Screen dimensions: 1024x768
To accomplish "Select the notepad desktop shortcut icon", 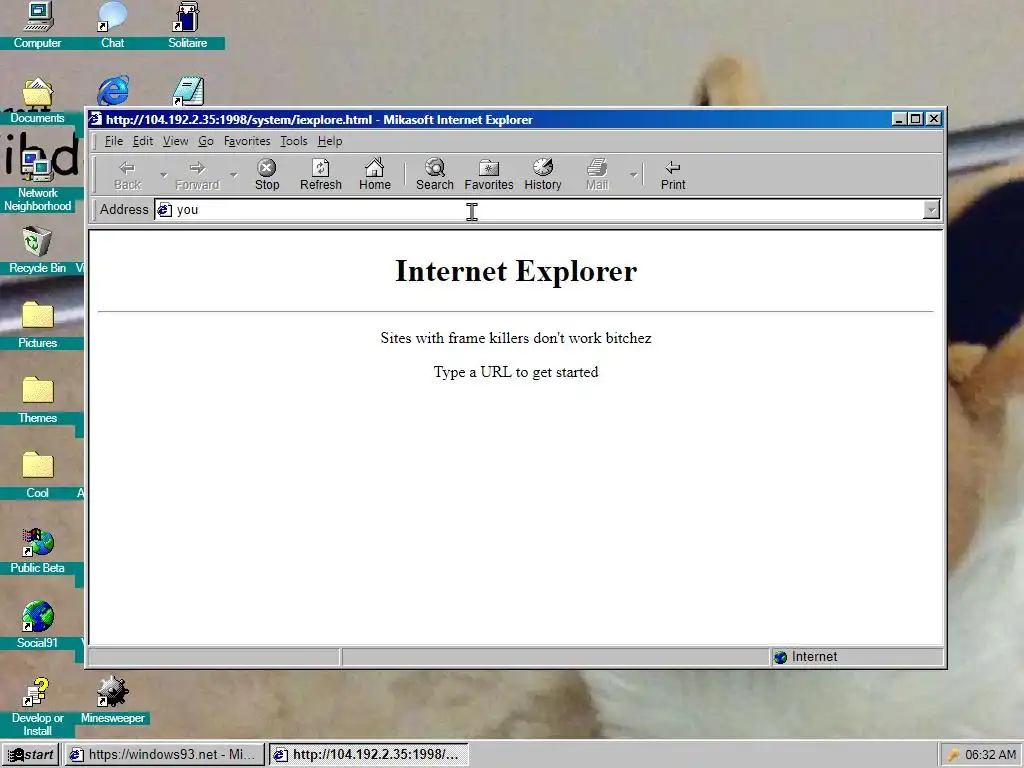I will (x=188, y=91).
